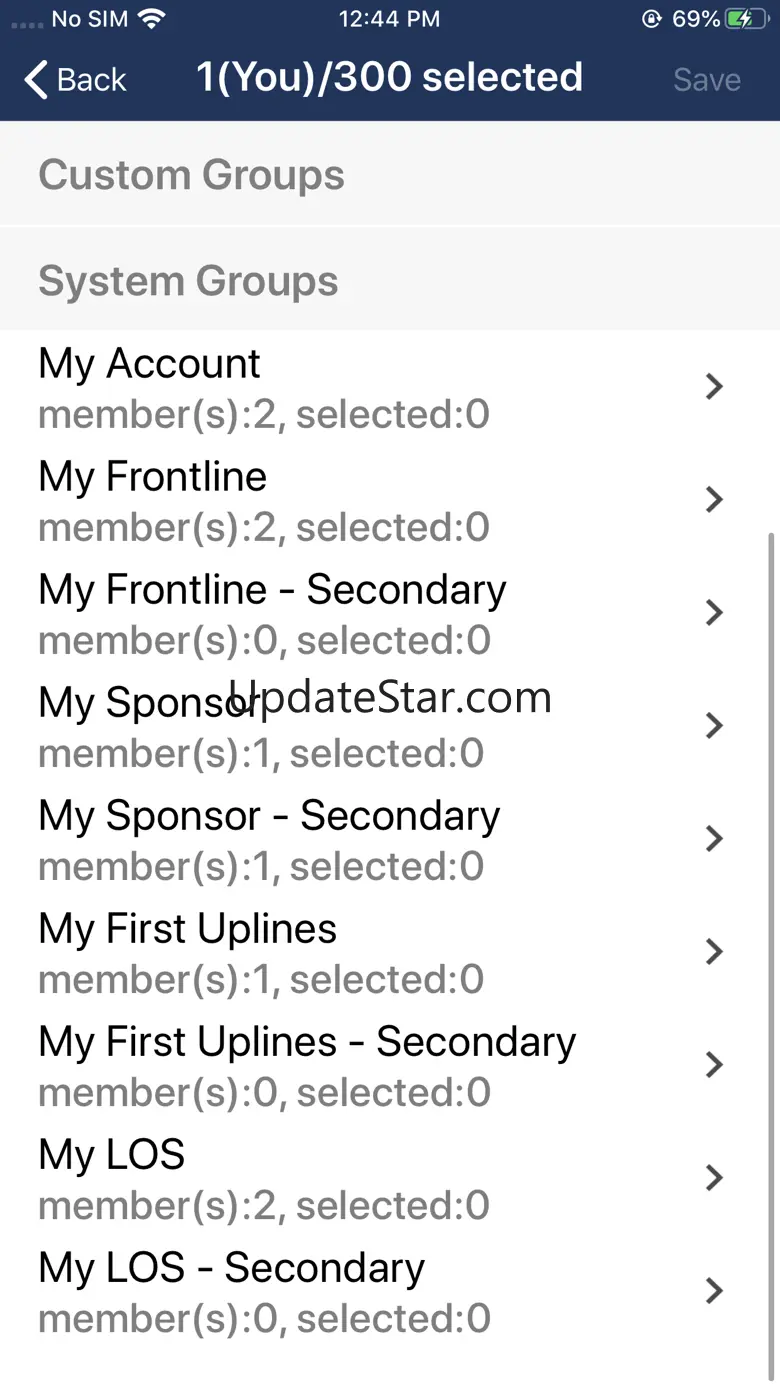Tap the rotation lock status icon

[653, 19]
